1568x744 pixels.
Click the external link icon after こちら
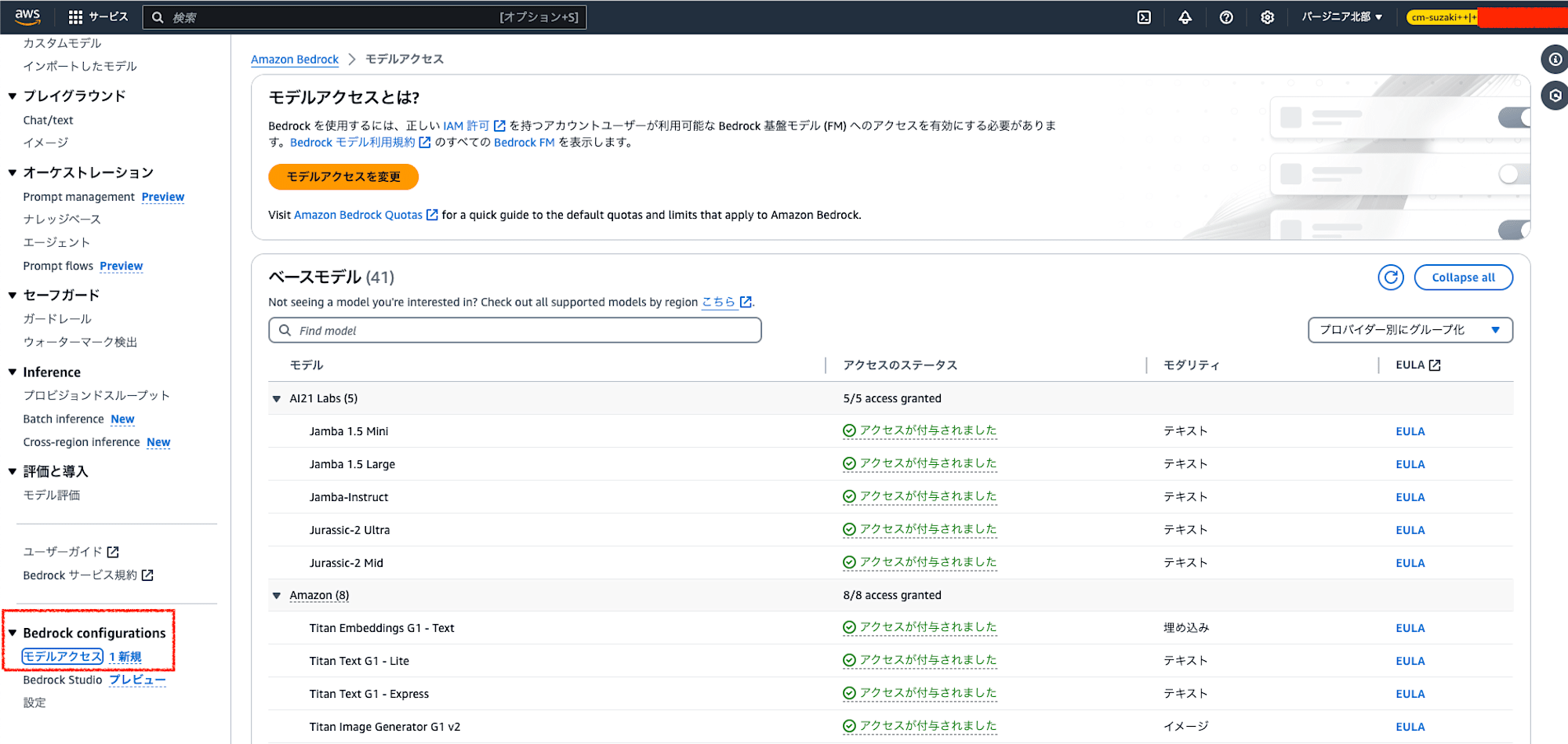click(746, 302)
